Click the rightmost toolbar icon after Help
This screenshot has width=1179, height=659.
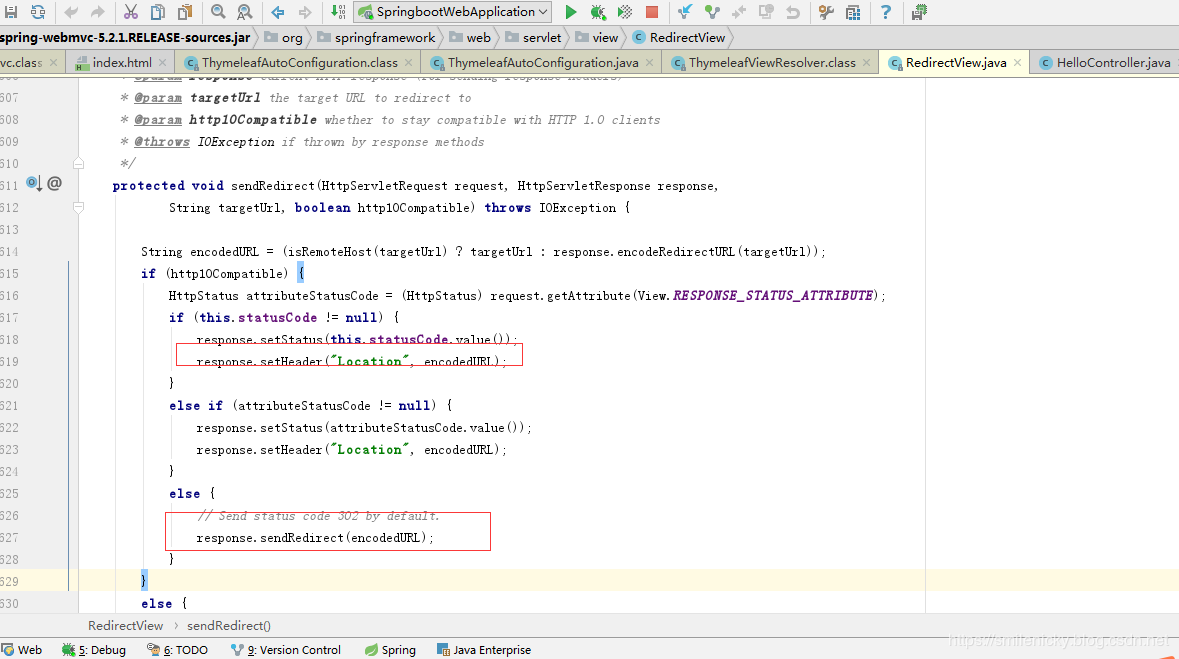(919, 12)
